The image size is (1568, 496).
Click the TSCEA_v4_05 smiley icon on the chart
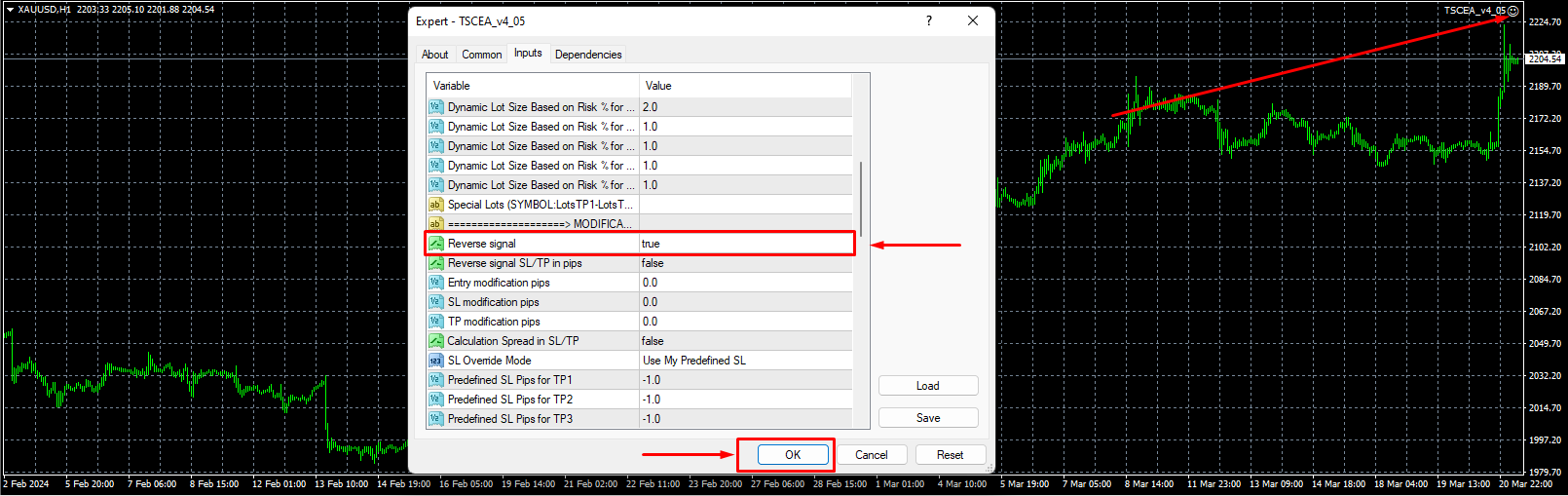pos(1513,11)
